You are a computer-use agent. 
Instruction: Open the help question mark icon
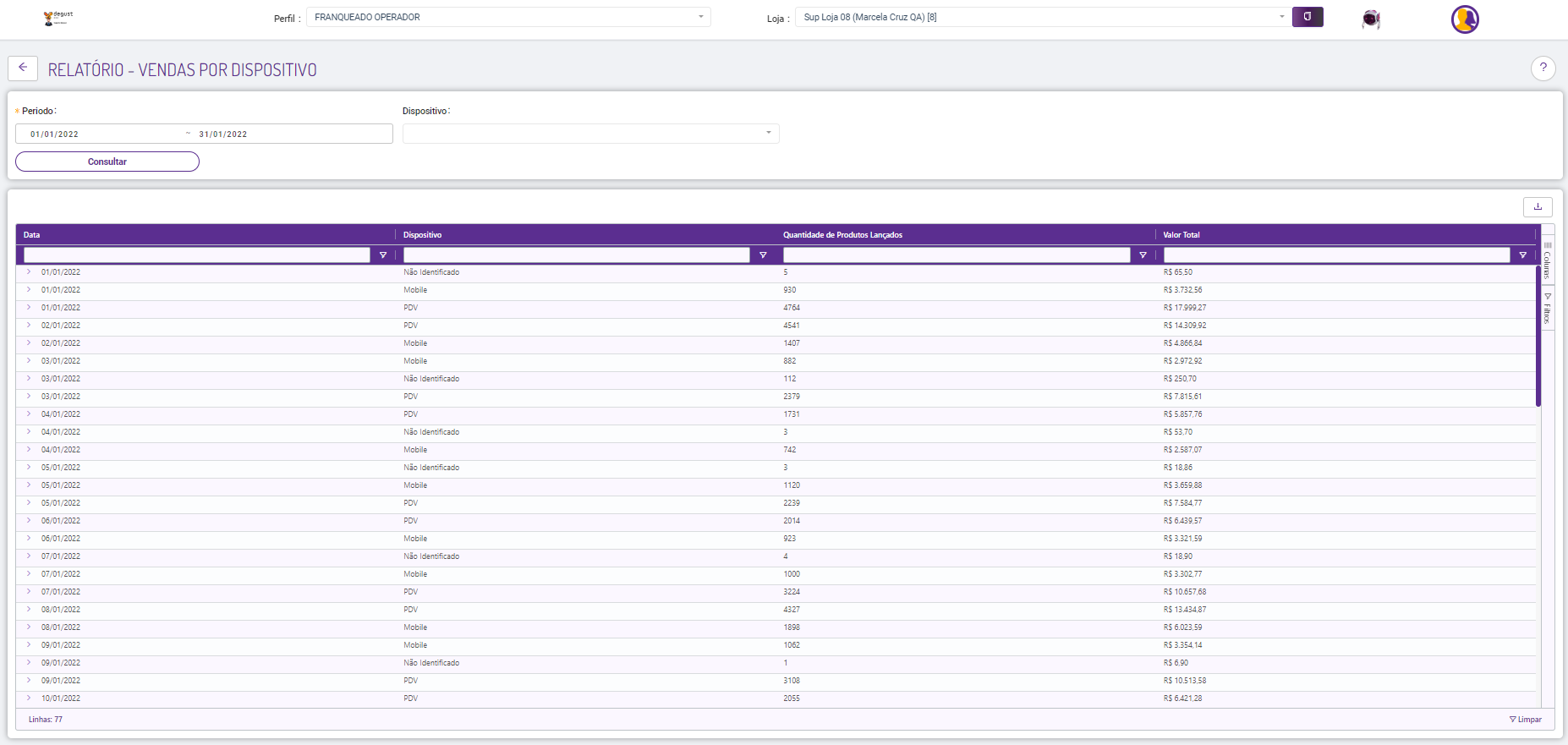coord(1543,68)
